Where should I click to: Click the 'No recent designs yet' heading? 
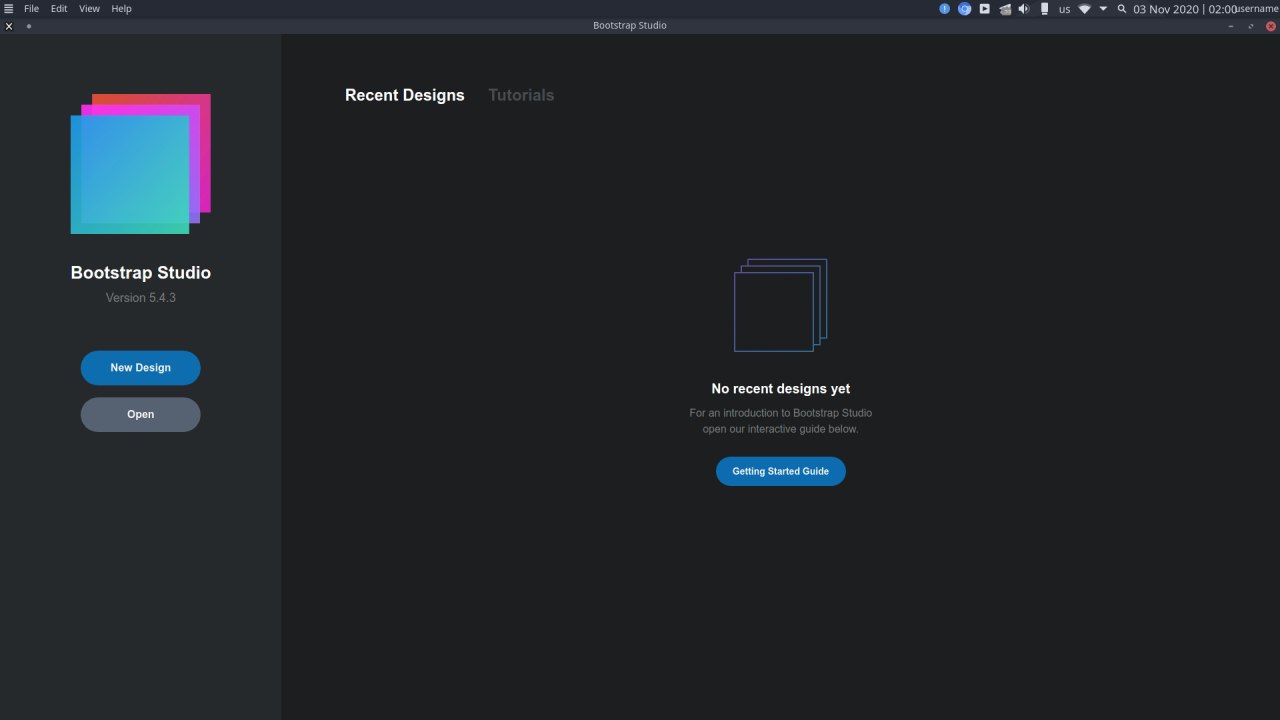click(781, 389)
